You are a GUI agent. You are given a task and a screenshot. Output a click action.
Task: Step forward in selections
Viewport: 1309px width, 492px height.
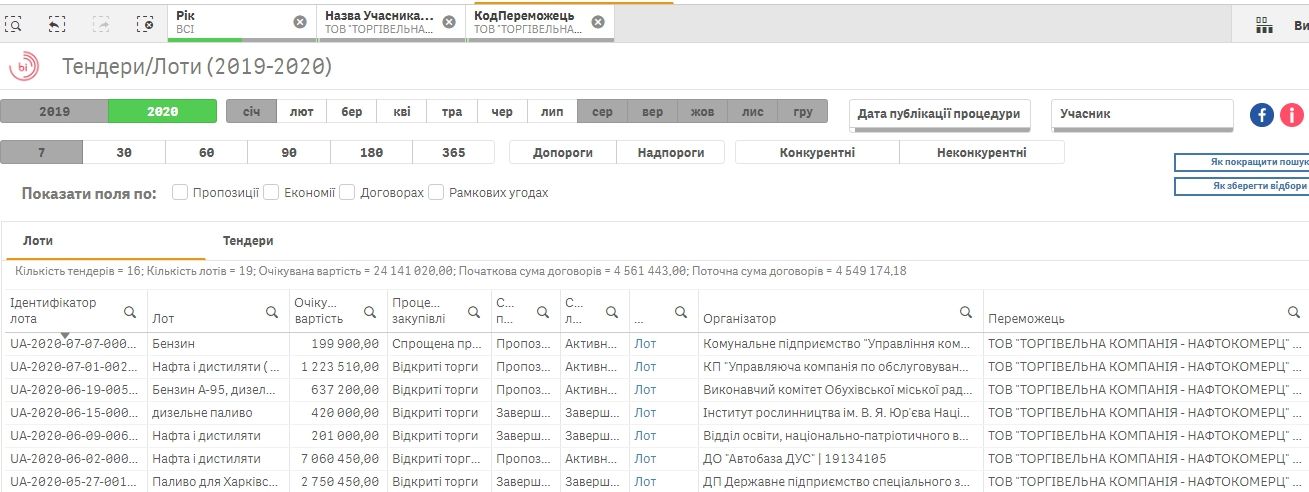101,23
